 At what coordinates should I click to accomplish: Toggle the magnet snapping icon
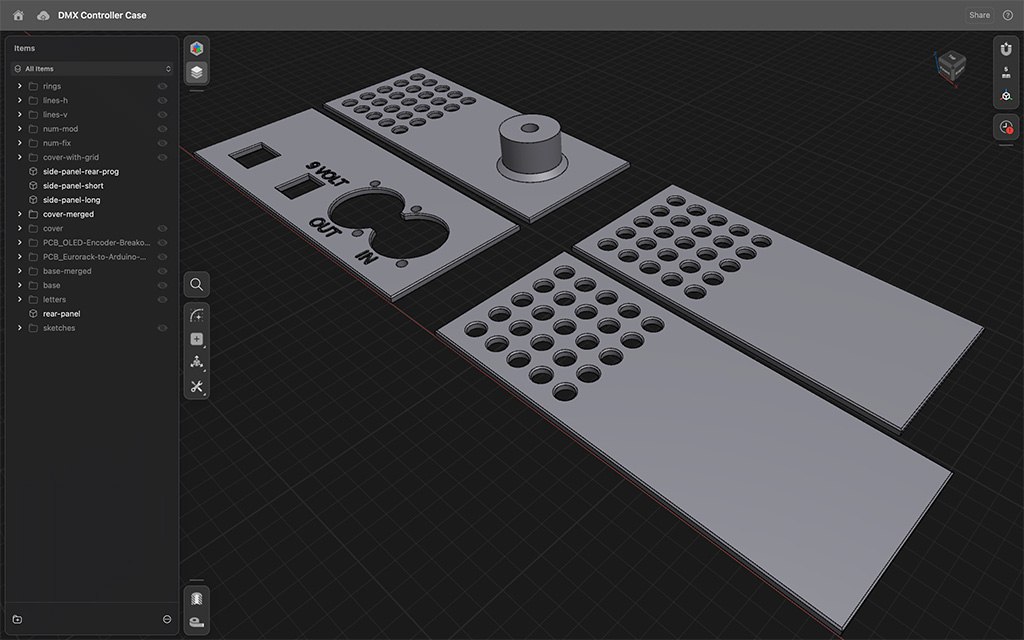click(x=1006, y=48)
